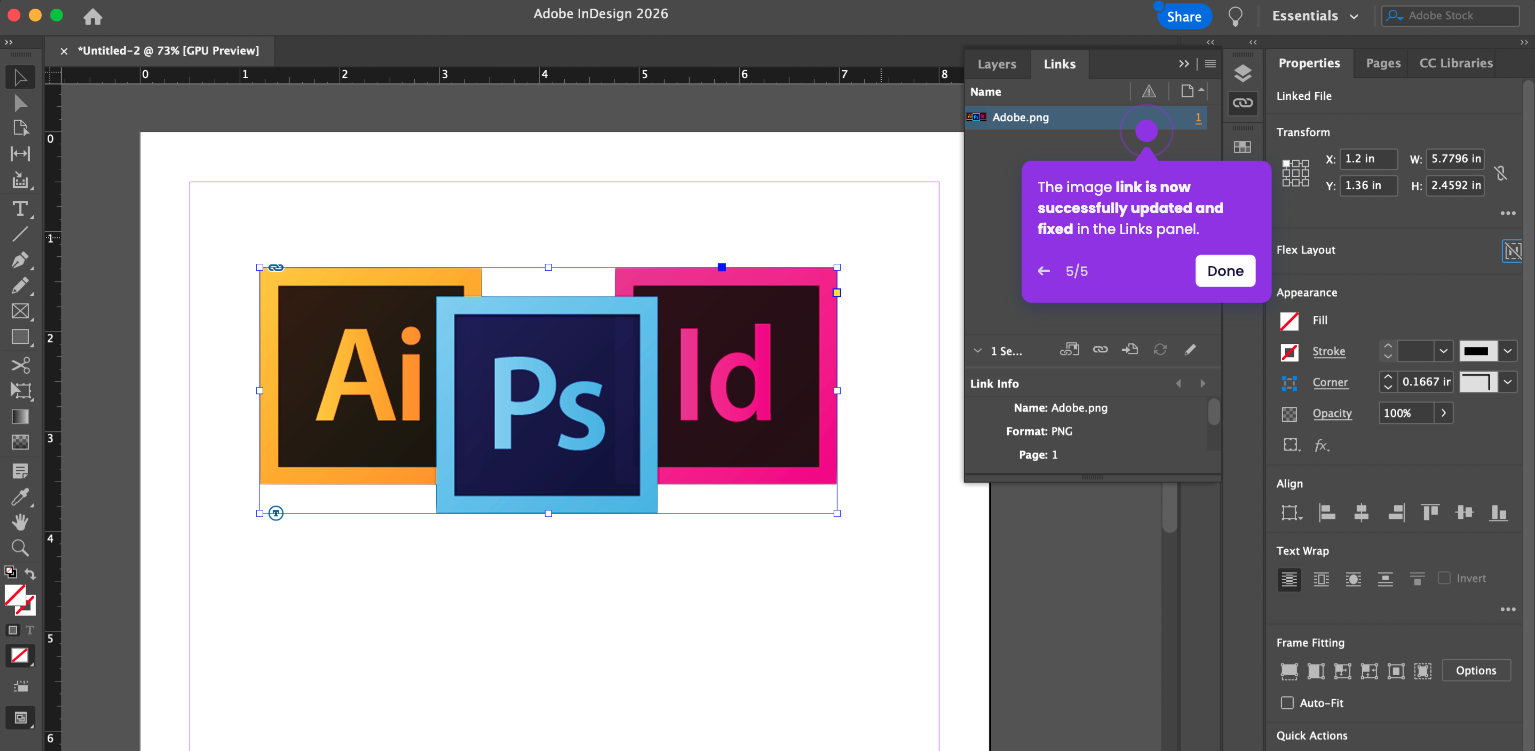Viewport: 1535px width, 751px height.
Task: Click Go To Link icon
Action: pyautogui.click(x=1130, y=350)
